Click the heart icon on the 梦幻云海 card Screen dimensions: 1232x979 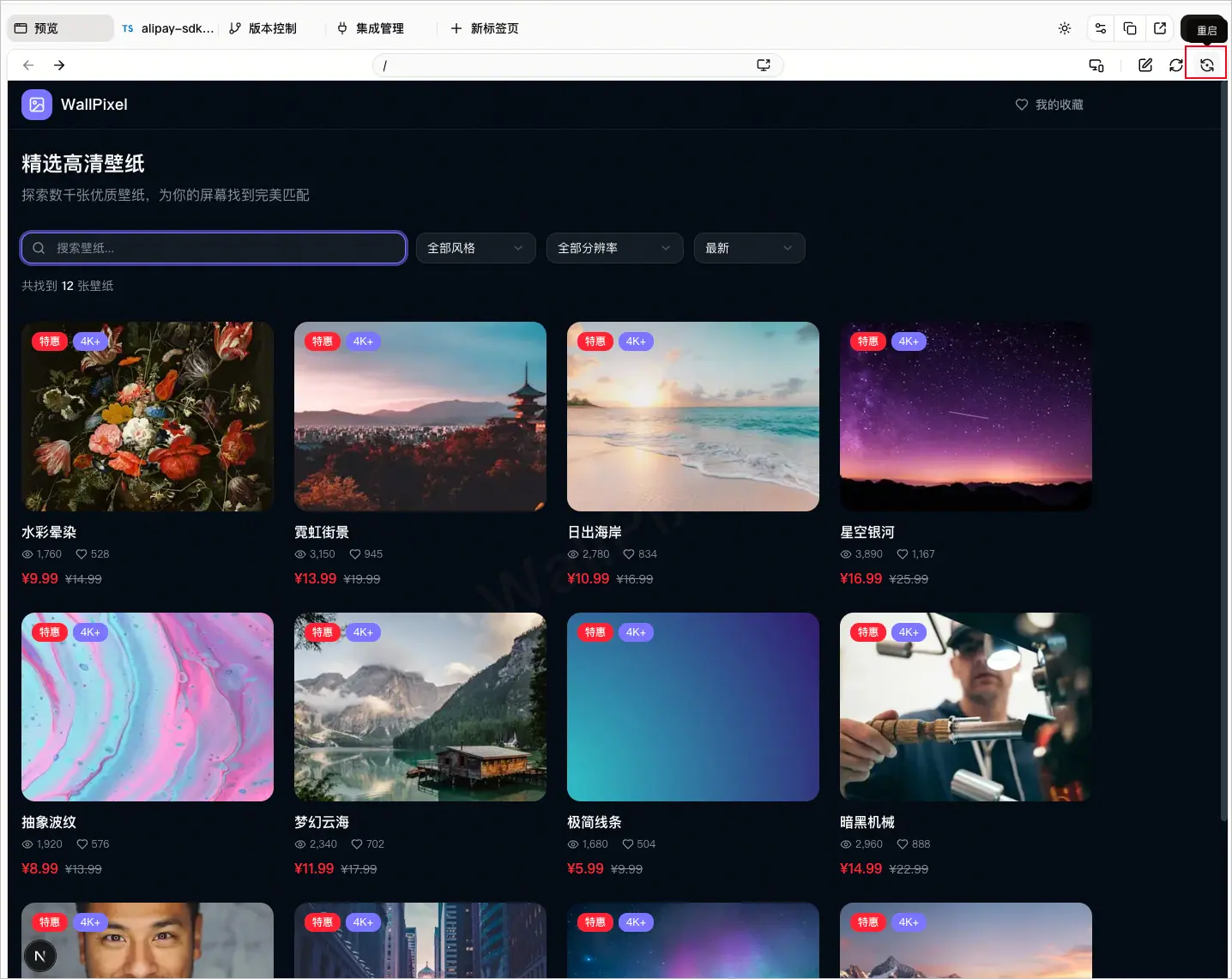click(357, 844)
